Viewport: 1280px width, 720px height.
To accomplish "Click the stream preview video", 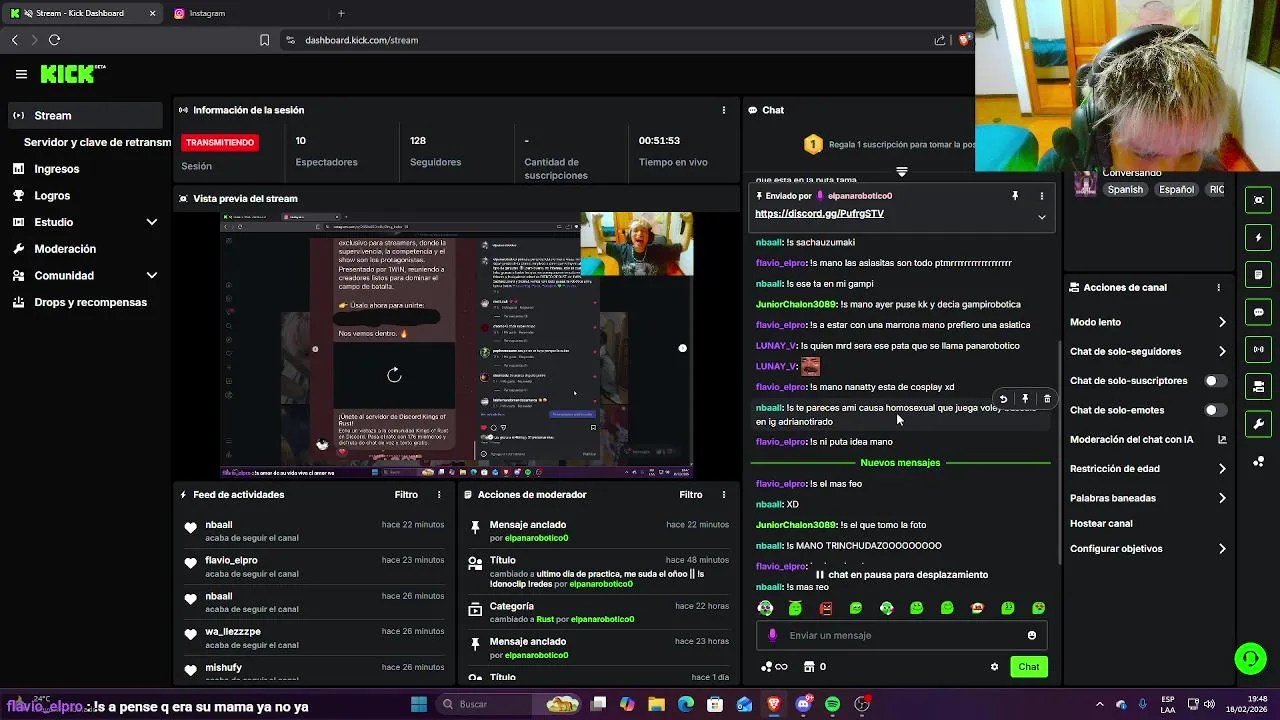I will (457, 345).
